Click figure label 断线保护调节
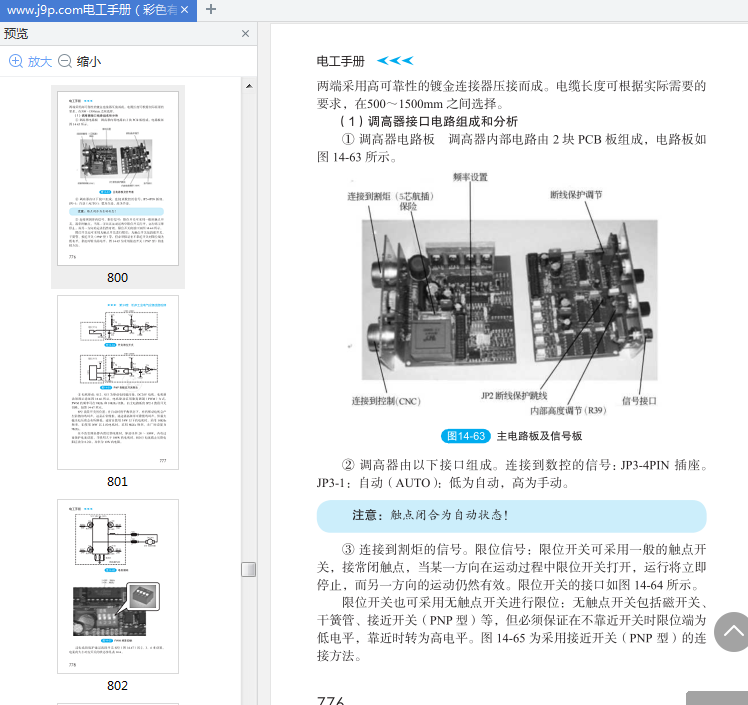748x705 pixels. tap(576, 195)
